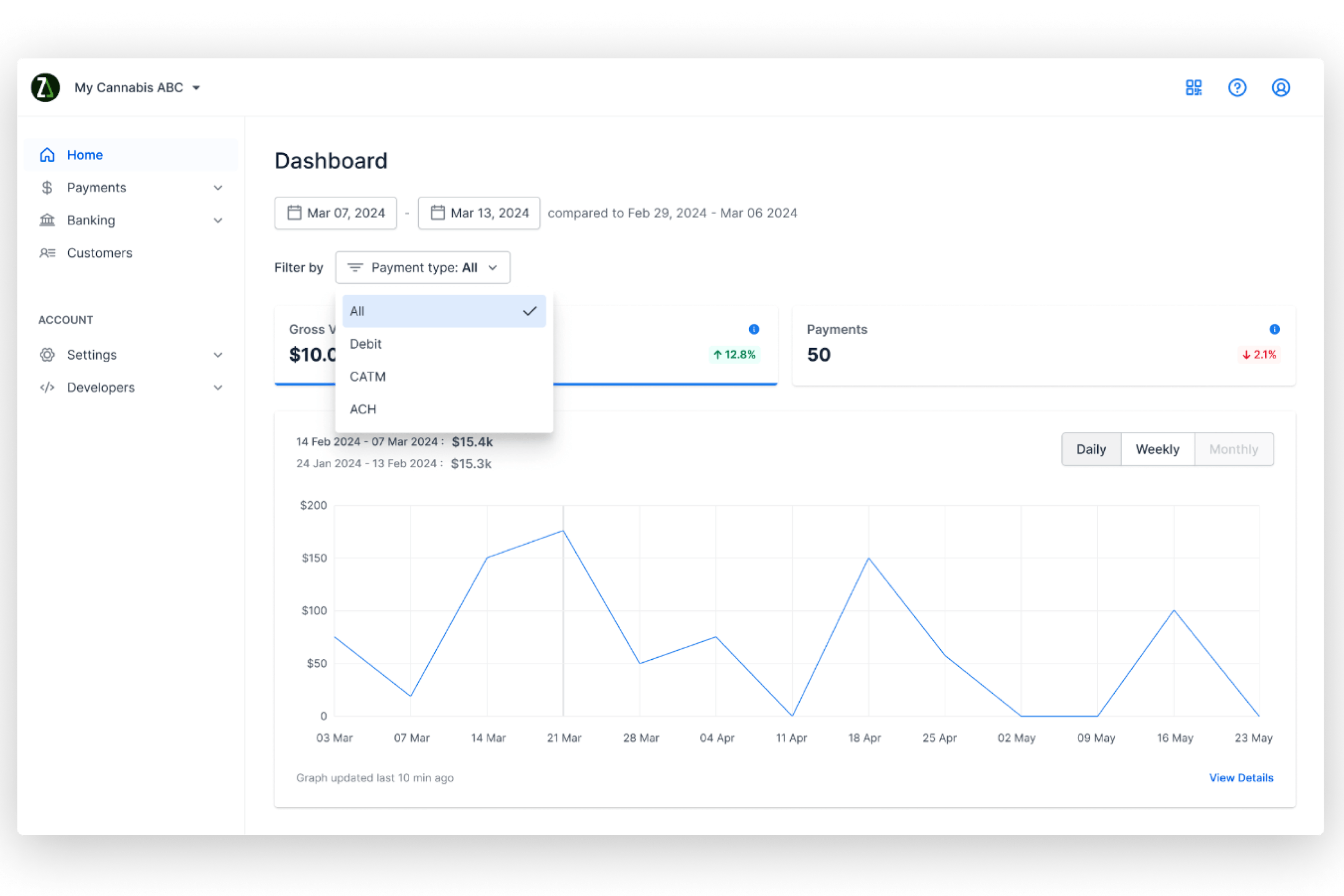Click the 21 Mar peak on graph line

(x=563, y=531)
